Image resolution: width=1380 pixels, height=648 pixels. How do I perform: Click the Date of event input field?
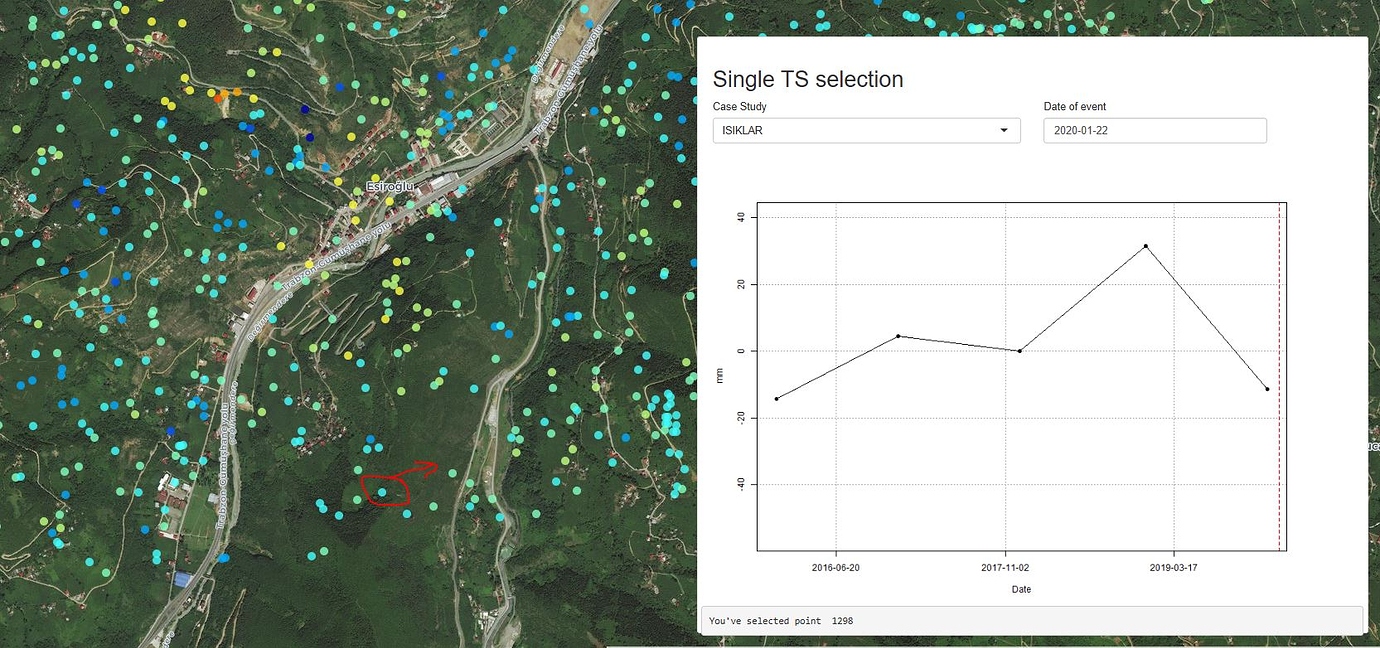click(1154, 131)
